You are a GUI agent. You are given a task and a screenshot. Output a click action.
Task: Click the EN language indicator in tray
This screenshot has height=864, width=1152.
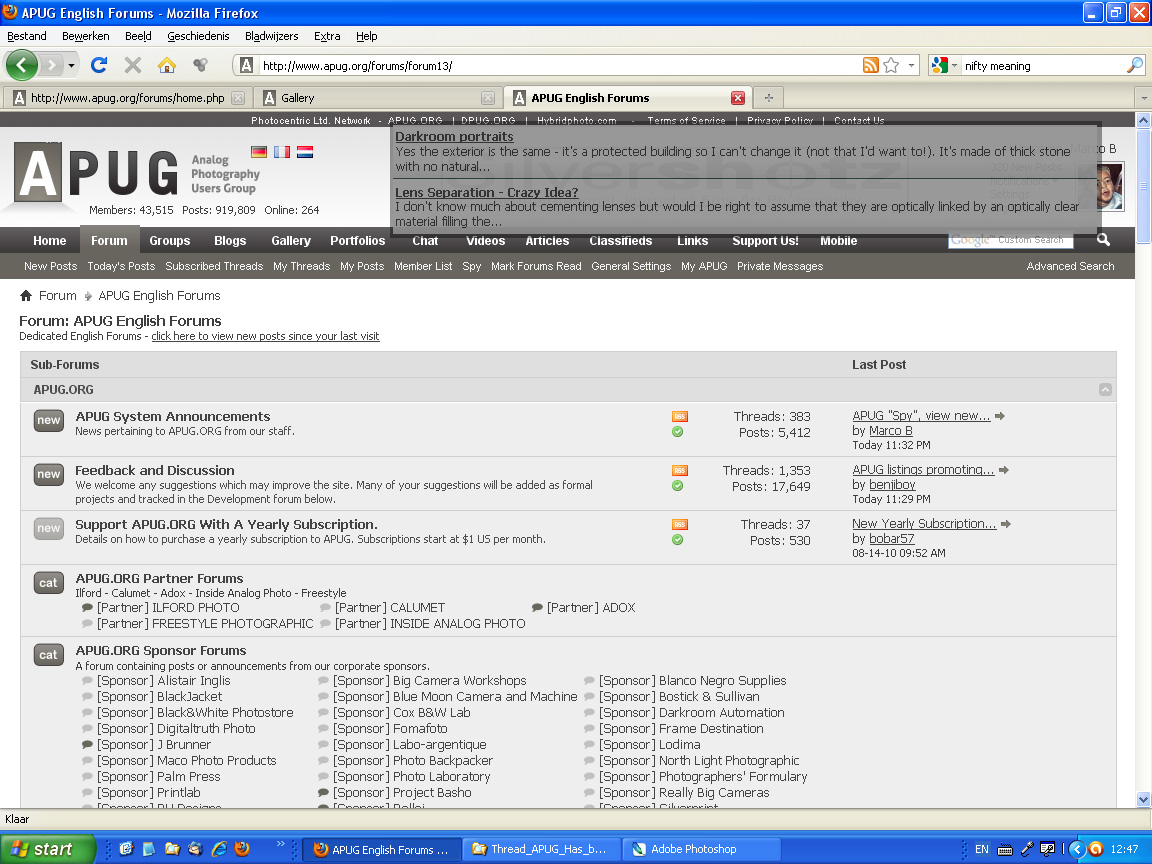pos(982,849)
